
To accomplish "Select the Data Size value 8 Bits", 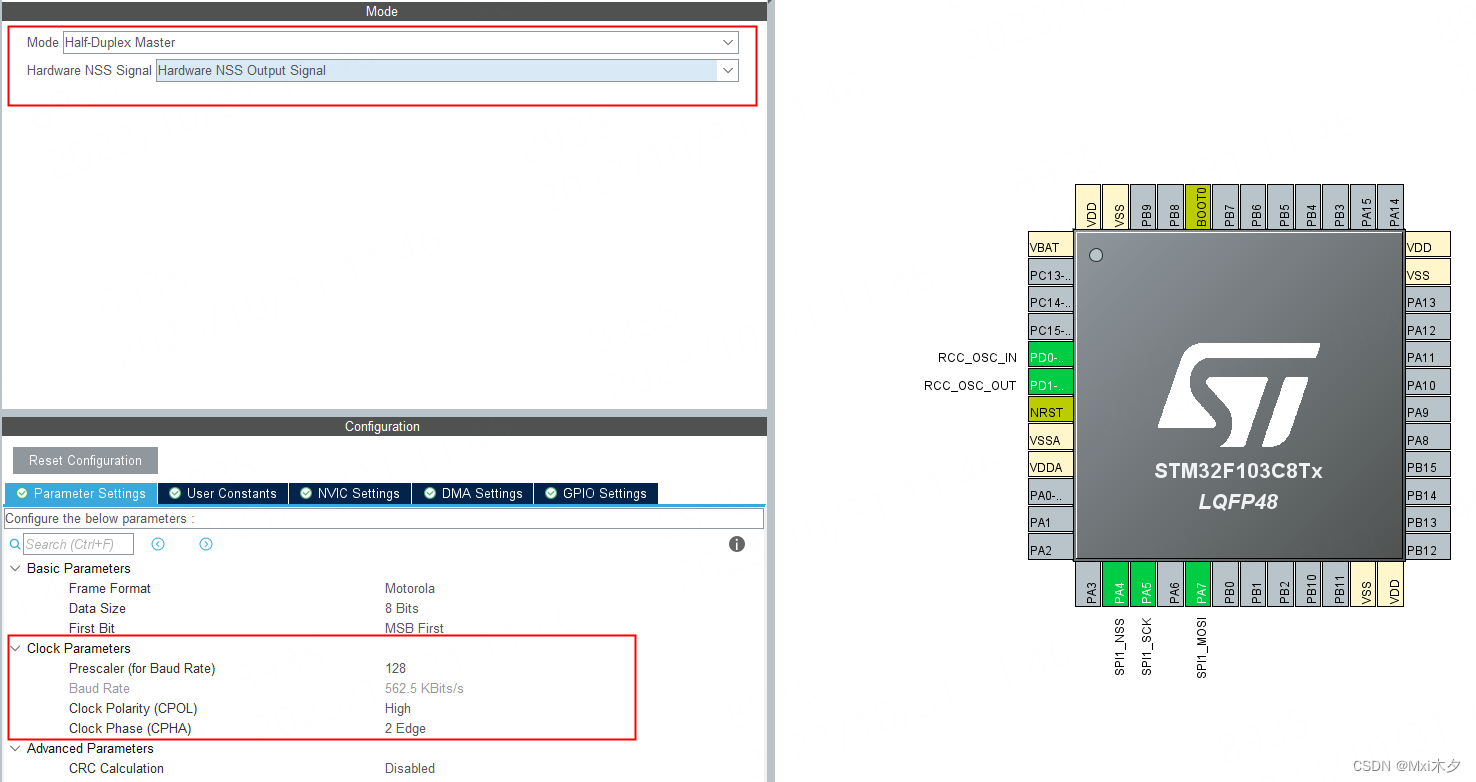I will [x=402, y=608].
